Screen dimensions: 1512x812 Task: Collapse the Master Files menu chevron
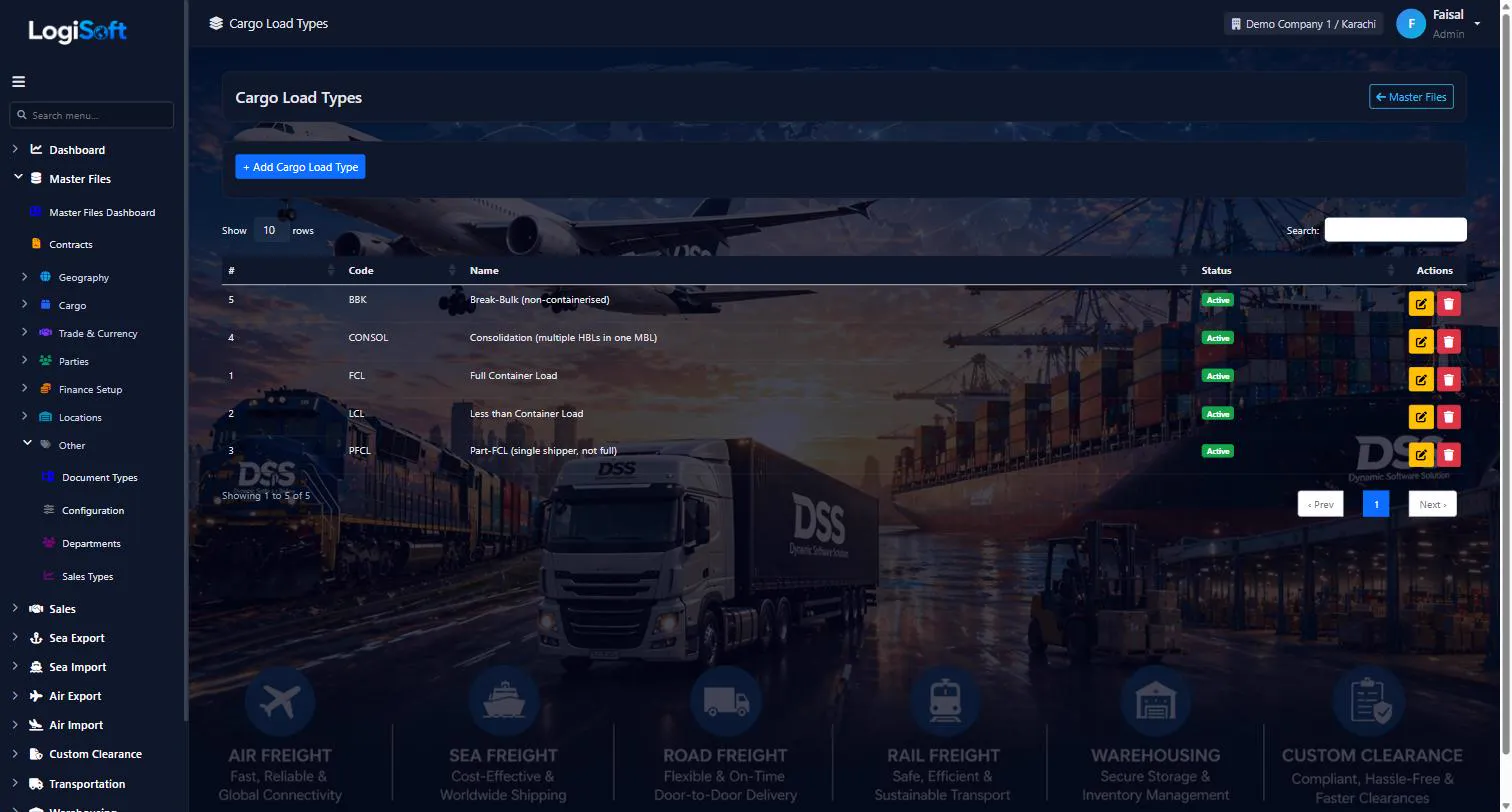(x=18, y=177)
